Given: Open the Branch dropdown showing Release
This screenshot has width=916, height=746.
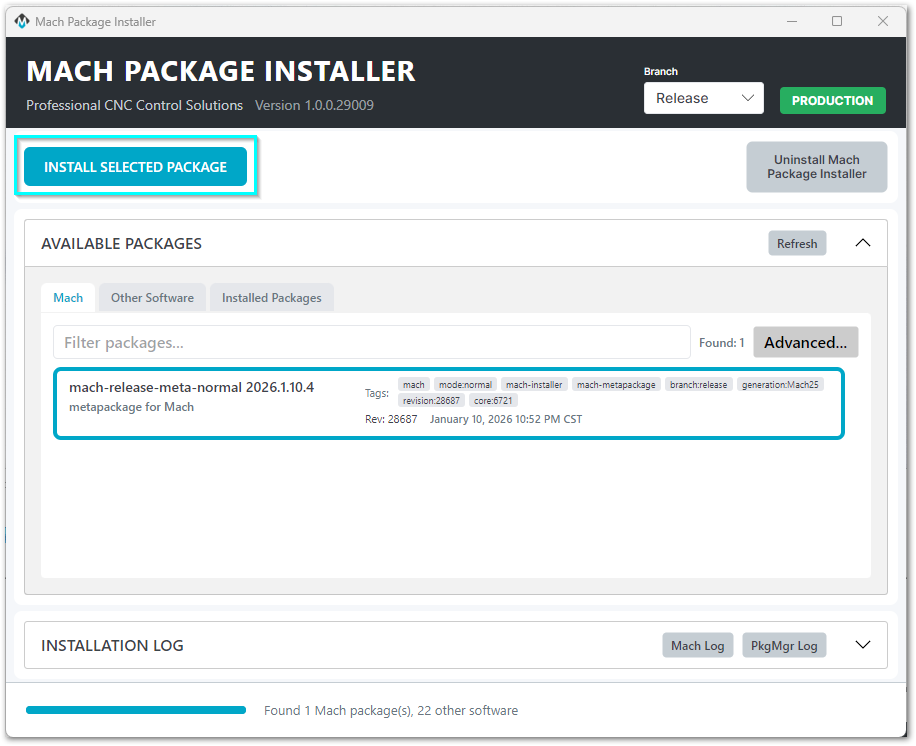Looking at the screenshot, I should (703, 98).
